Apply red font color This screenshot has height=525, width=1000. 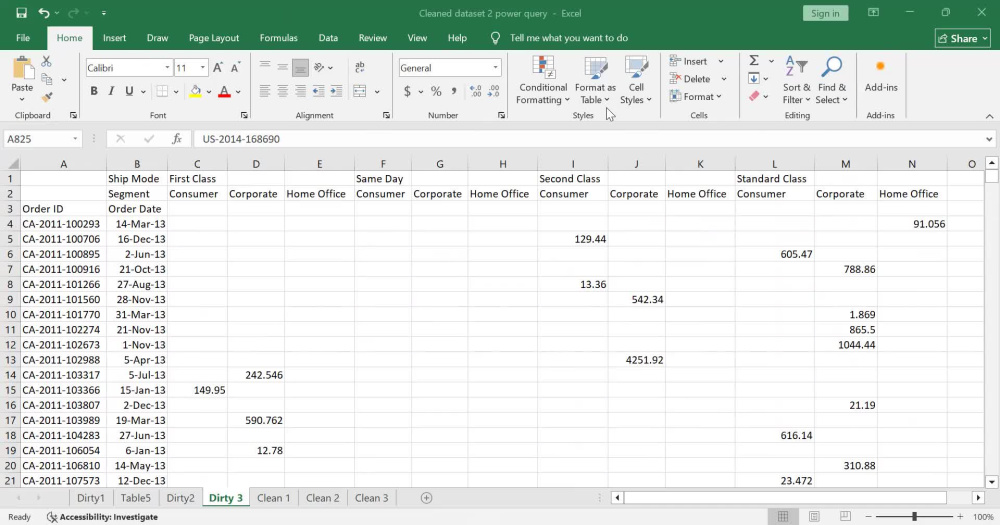click(x=224, y=91)
